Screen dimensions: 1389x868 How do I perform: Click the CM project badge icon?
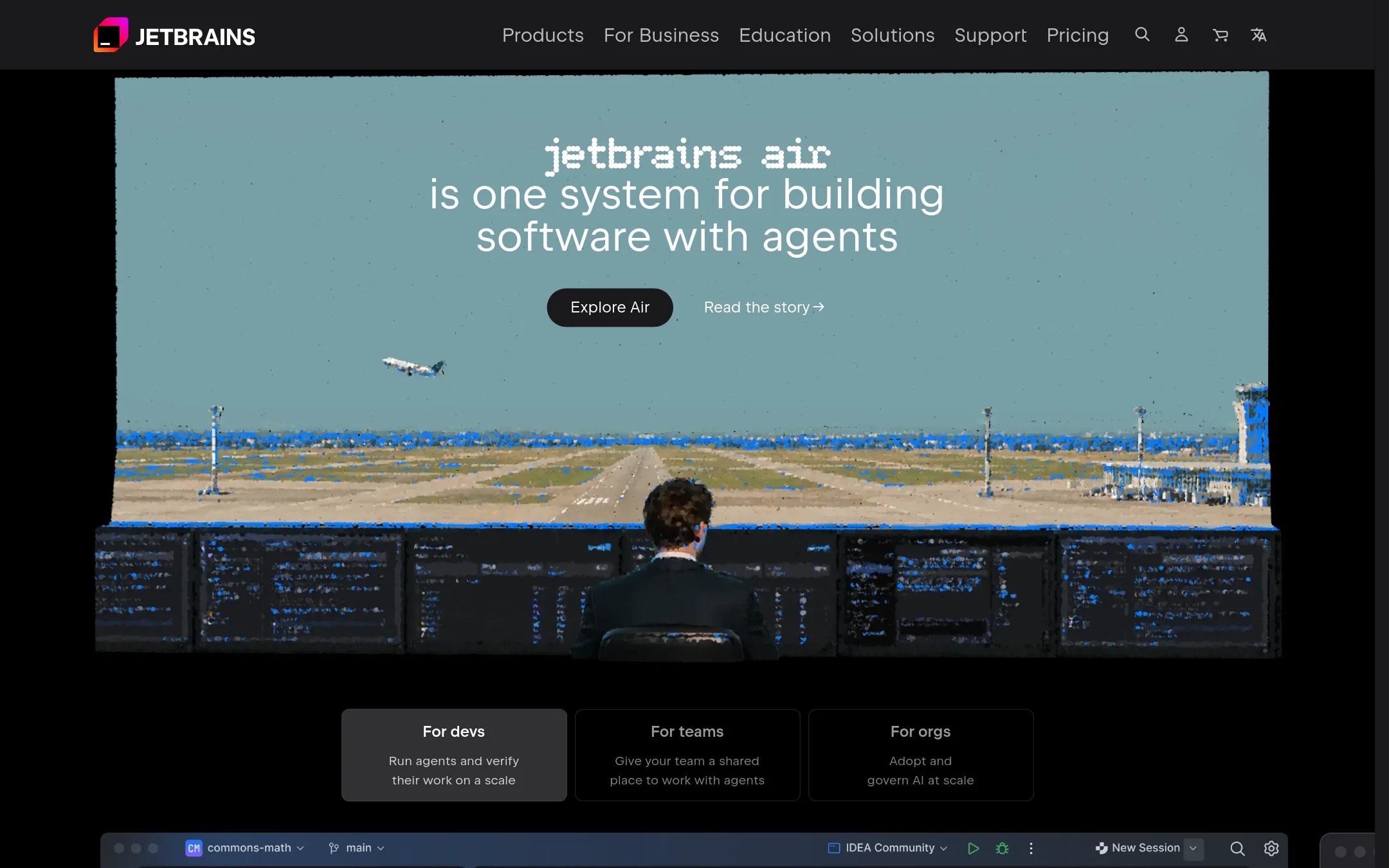coord(194,848)
